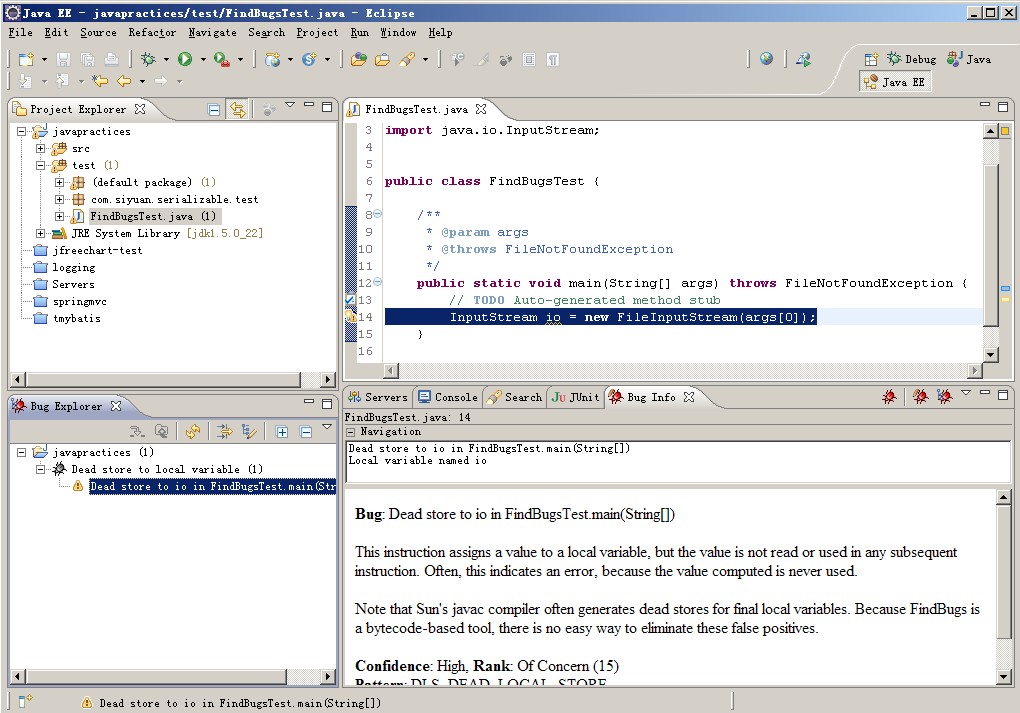The image size is (1020, 713).
Task: Click the Save icon
Action: (62, 59)
